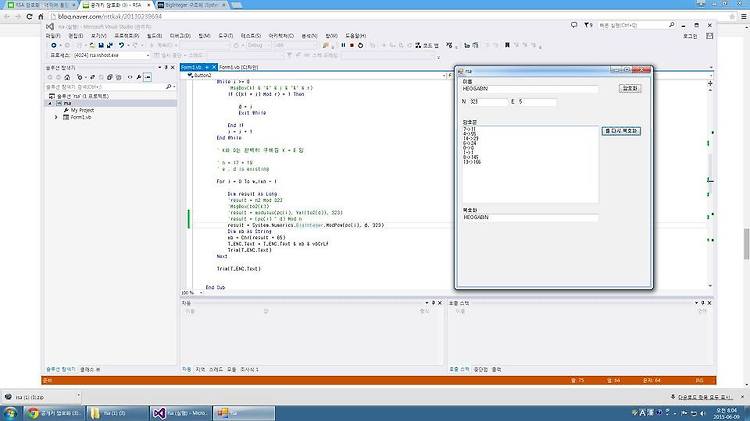This screenshot has height=421, width=750.
Task: Switch to the Class View tab at the bottom
Action: click(x=90, y=369)
